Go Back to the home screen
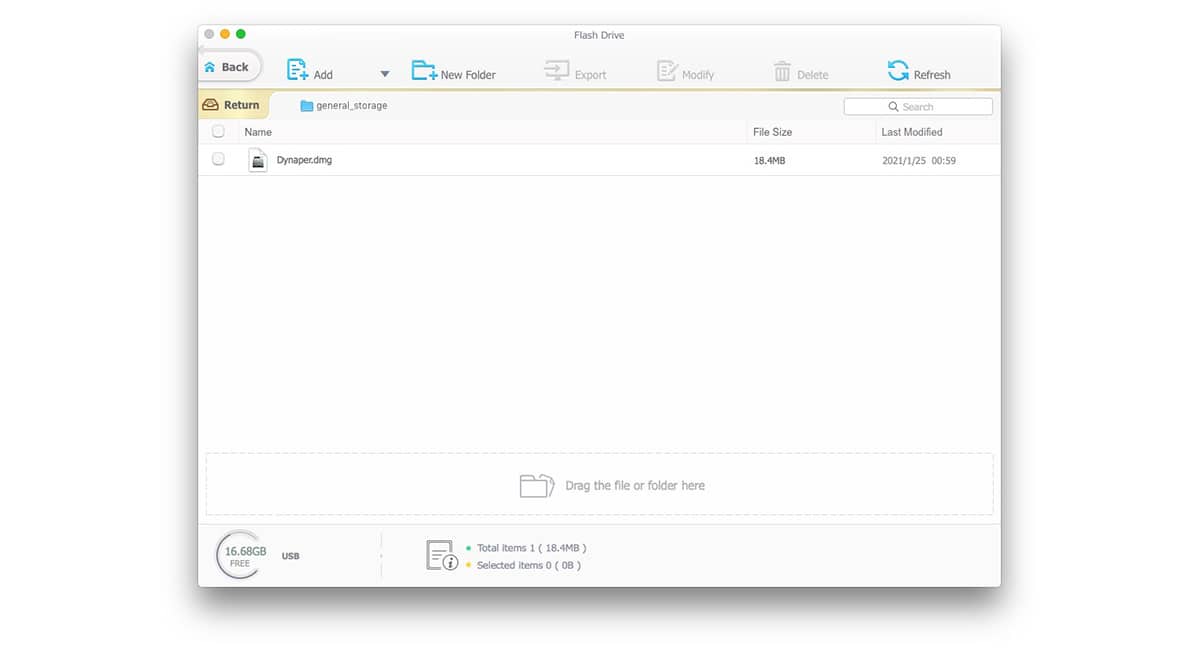This screenshot has height=650, width=1200. pos(228,67)
